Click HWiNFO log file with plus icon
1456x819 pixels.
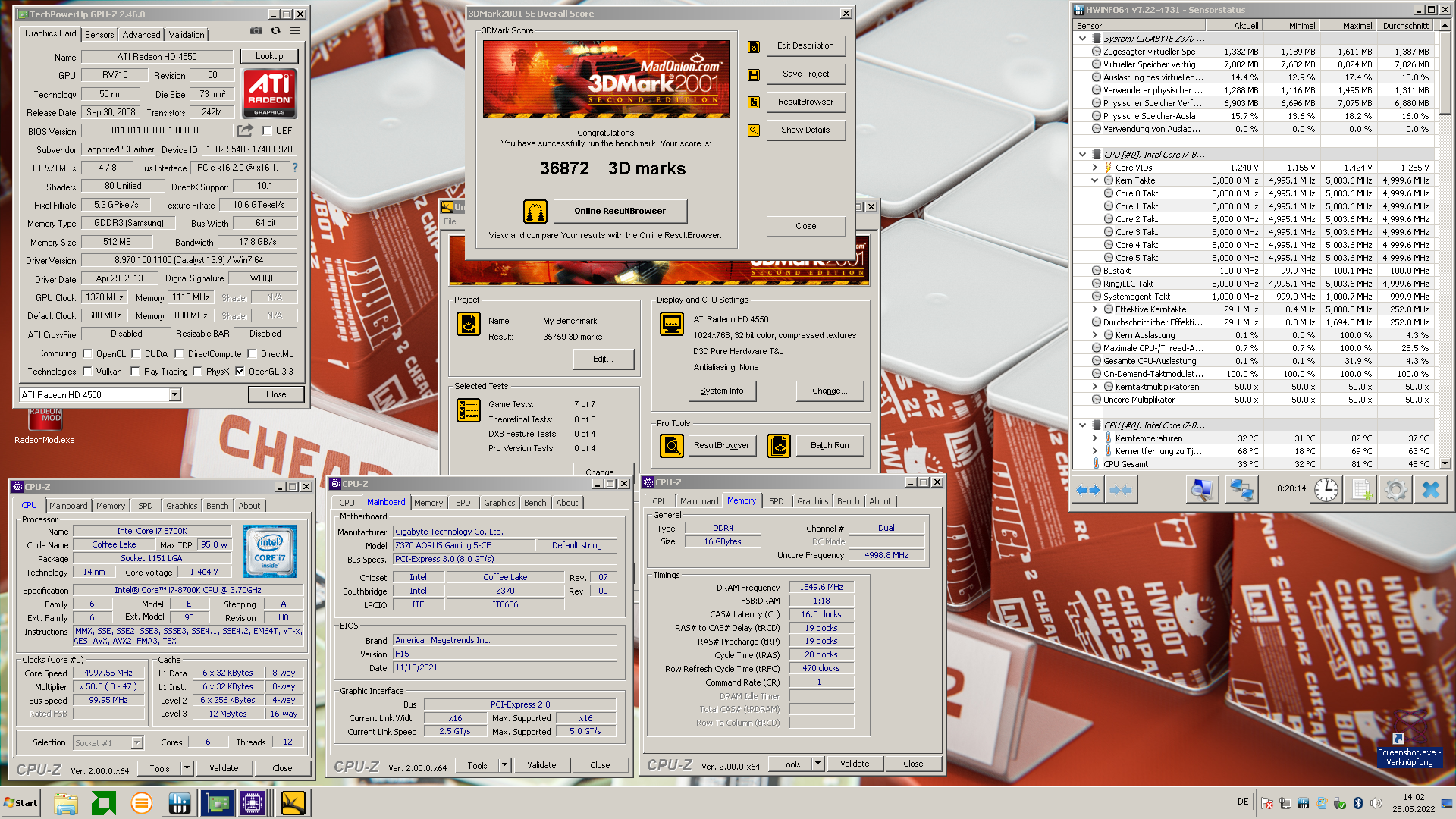(1361, 490)
